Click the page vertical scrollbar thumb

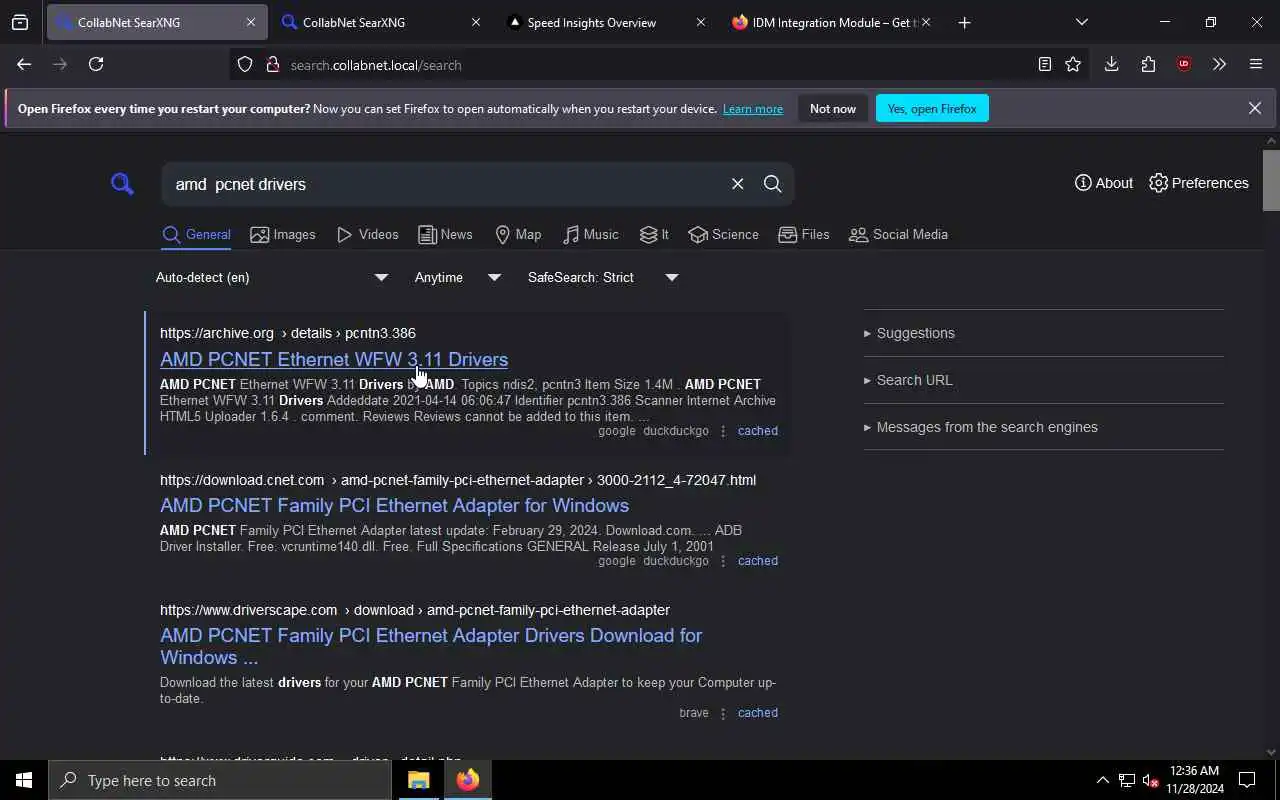click(x=1271, y=180)
